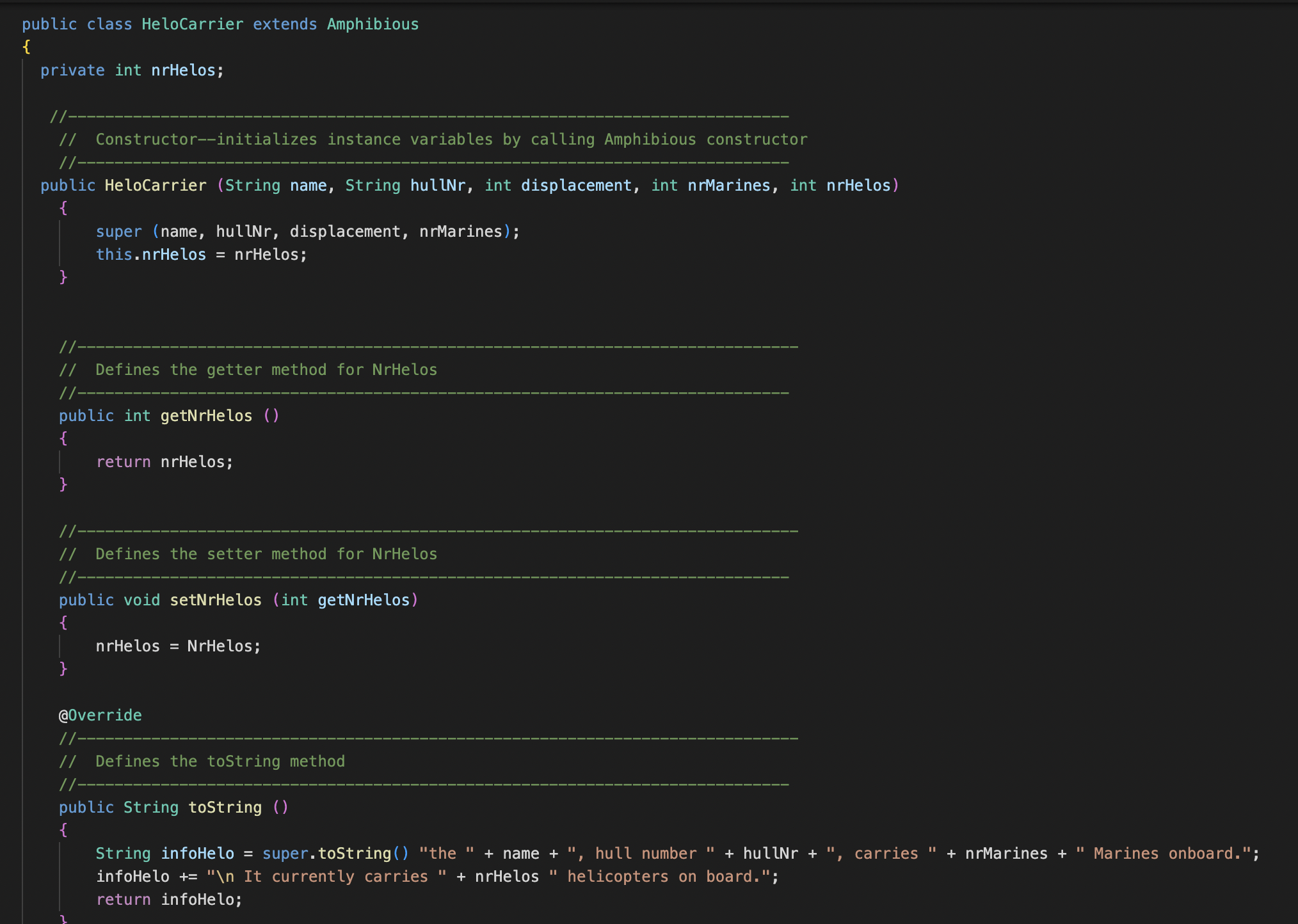
Task: Click the getNrHelos method name
Action: [206, 416]
